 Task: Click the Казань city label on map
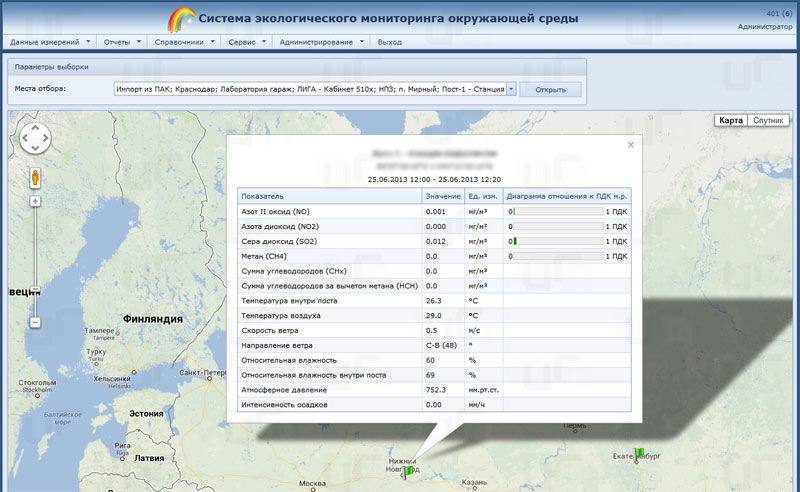point(474,482)
